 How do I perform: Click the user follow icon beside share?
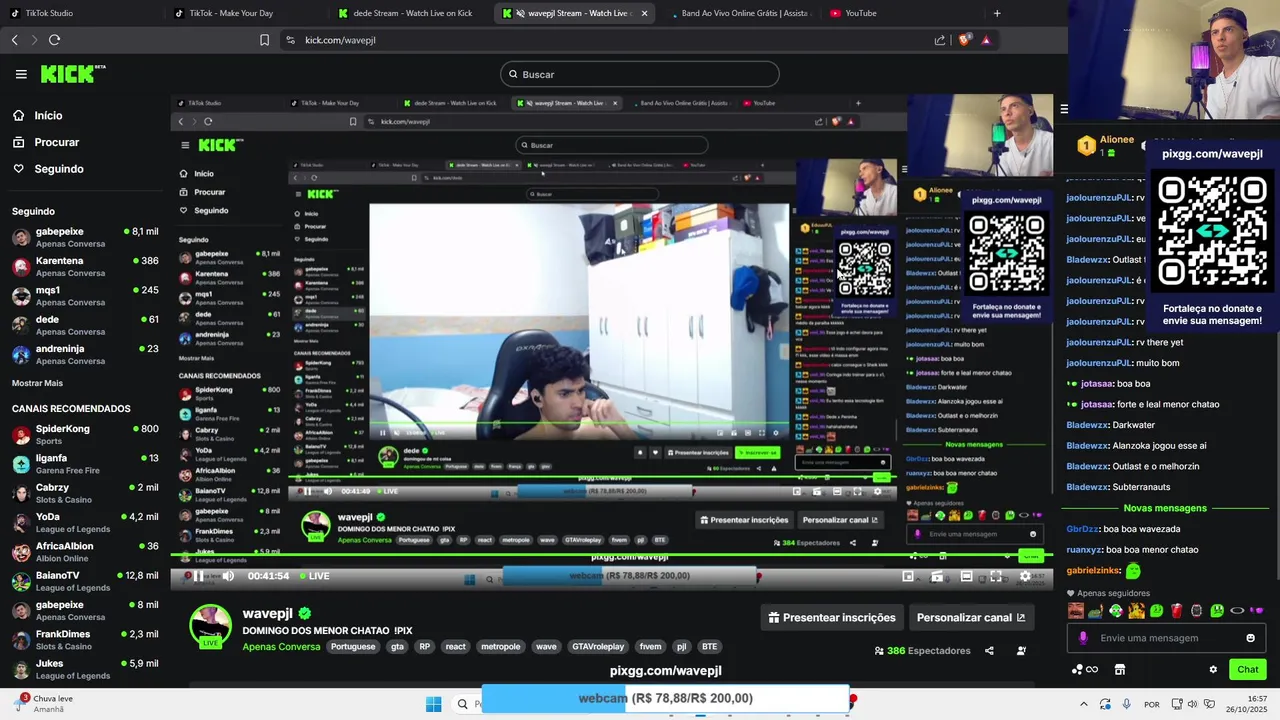pyautogui.click(x=1021, y=651)
